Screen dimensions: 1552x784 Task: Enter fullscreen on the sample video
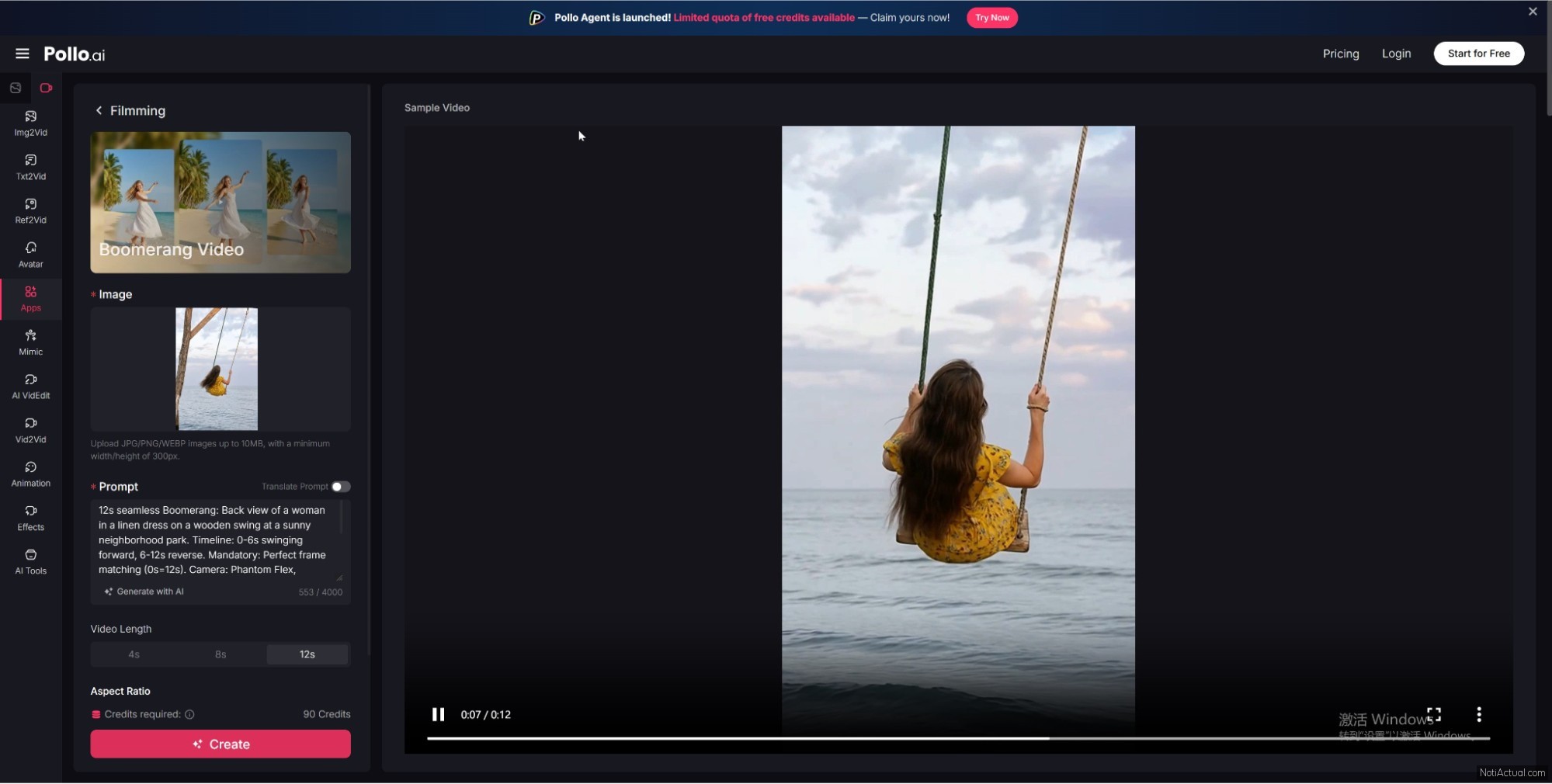pyautogui.click(x=1434, y=714)
